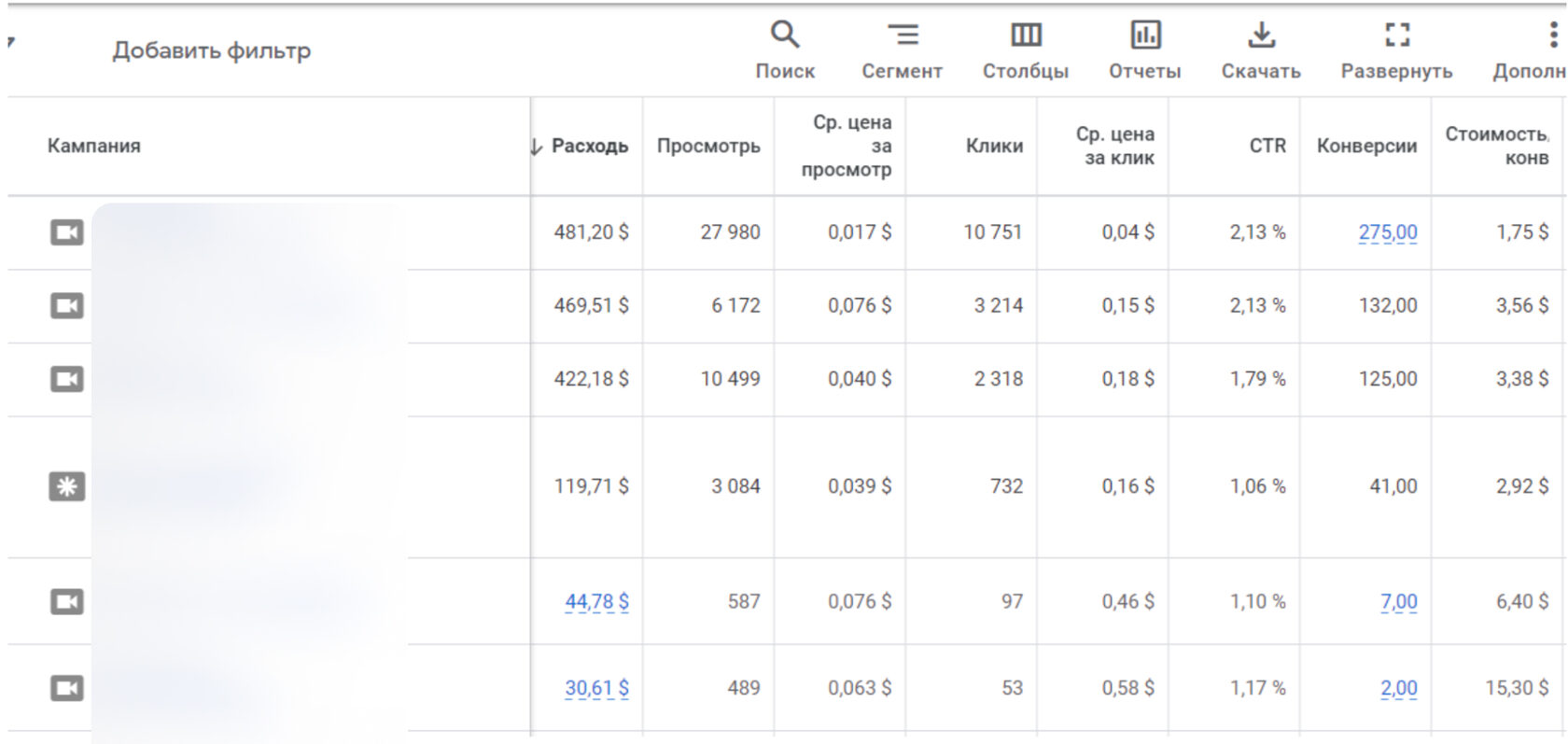Click the sort arrow beside Расходы
Viewport: 1568px width, 744px height.
pyautogui.click(x=536, y=147)
